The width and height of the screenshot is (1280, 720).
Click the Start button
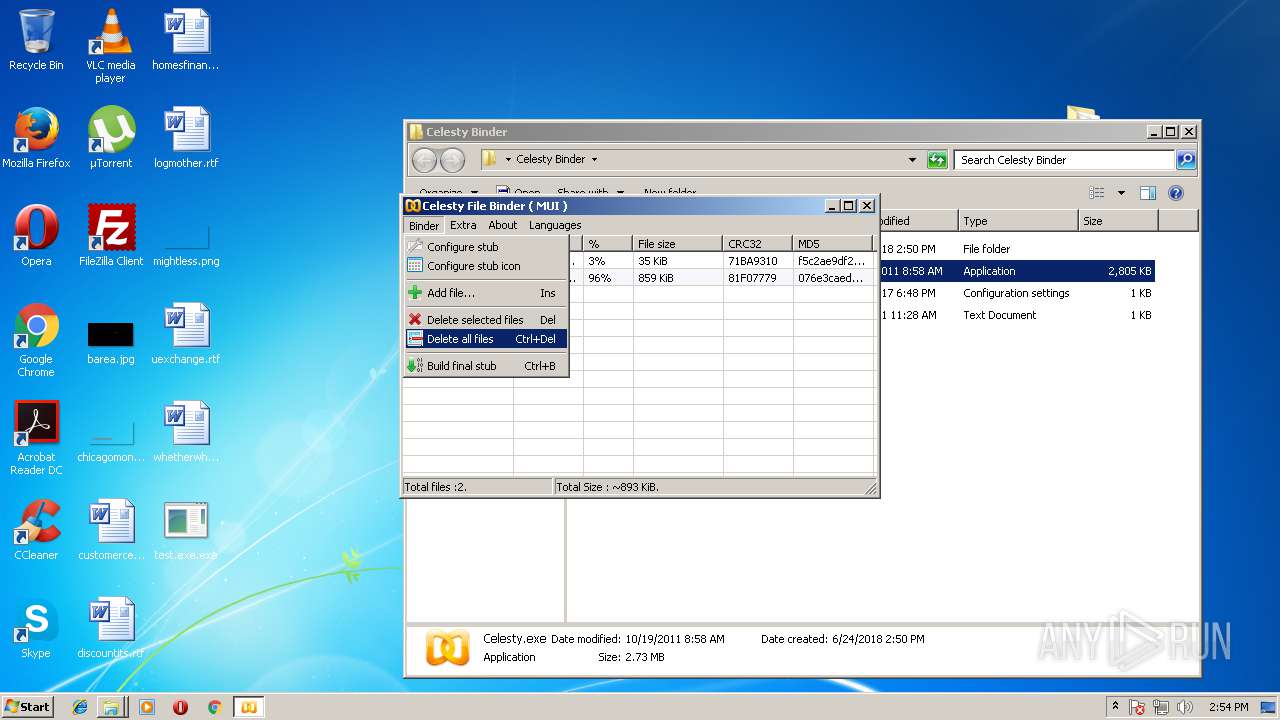pos(28,707)
